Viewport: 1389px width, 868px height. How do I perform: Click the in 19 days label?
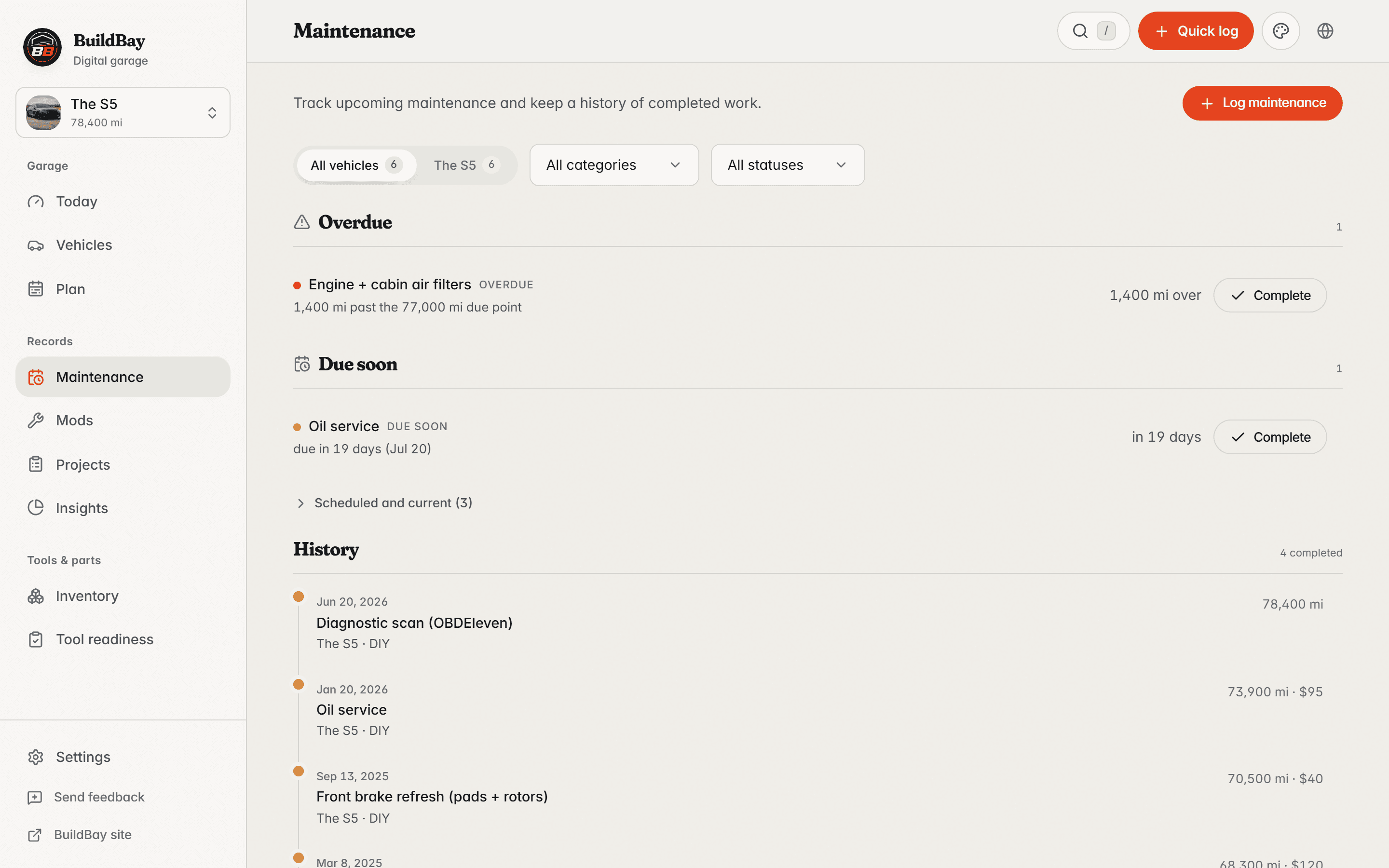tap(1166, 437)
